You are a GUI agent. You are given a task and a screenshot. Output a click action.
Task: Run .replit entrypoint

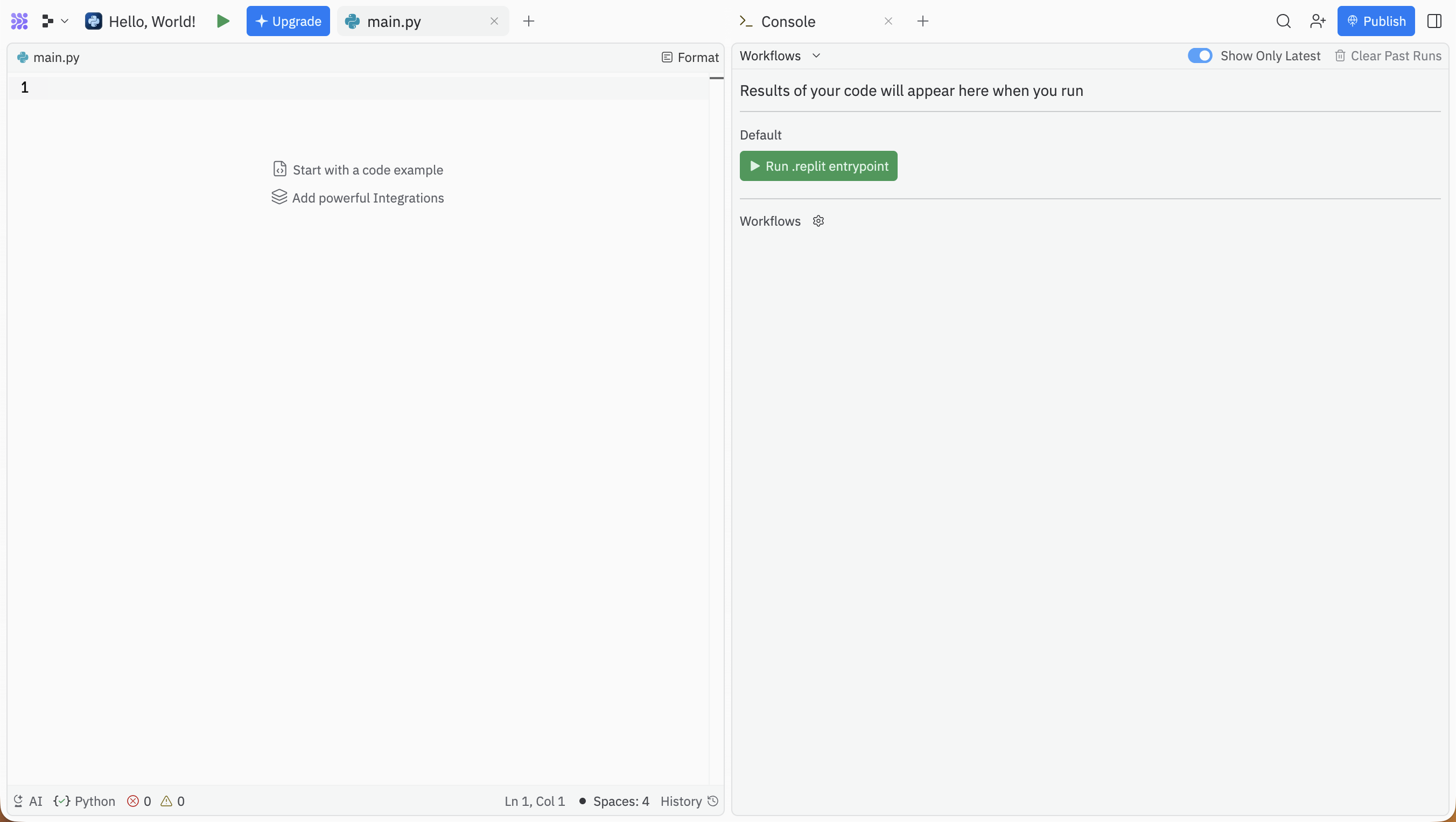click(818, 166)
